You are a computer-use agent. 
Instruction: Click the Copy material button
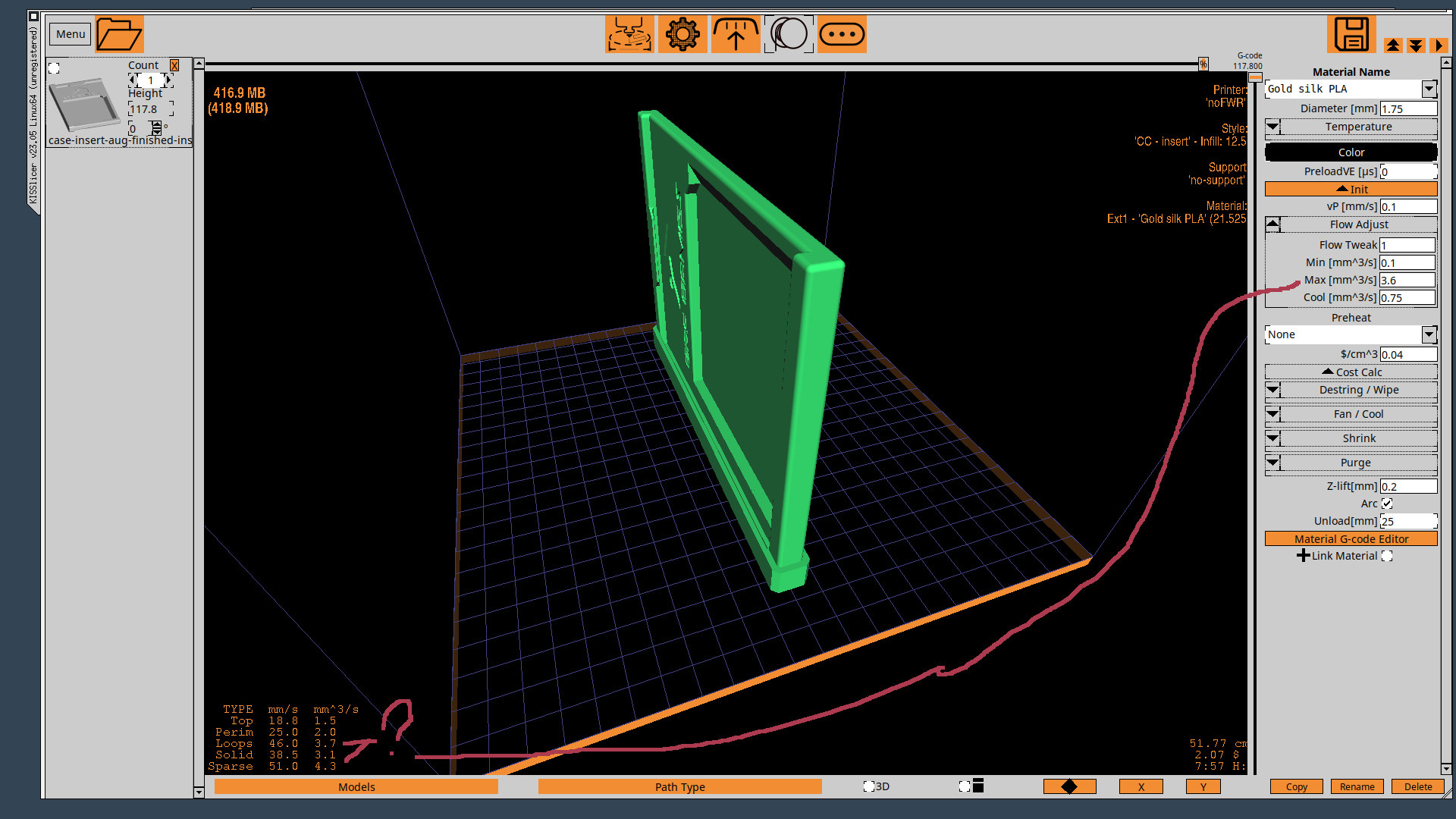1296,786
